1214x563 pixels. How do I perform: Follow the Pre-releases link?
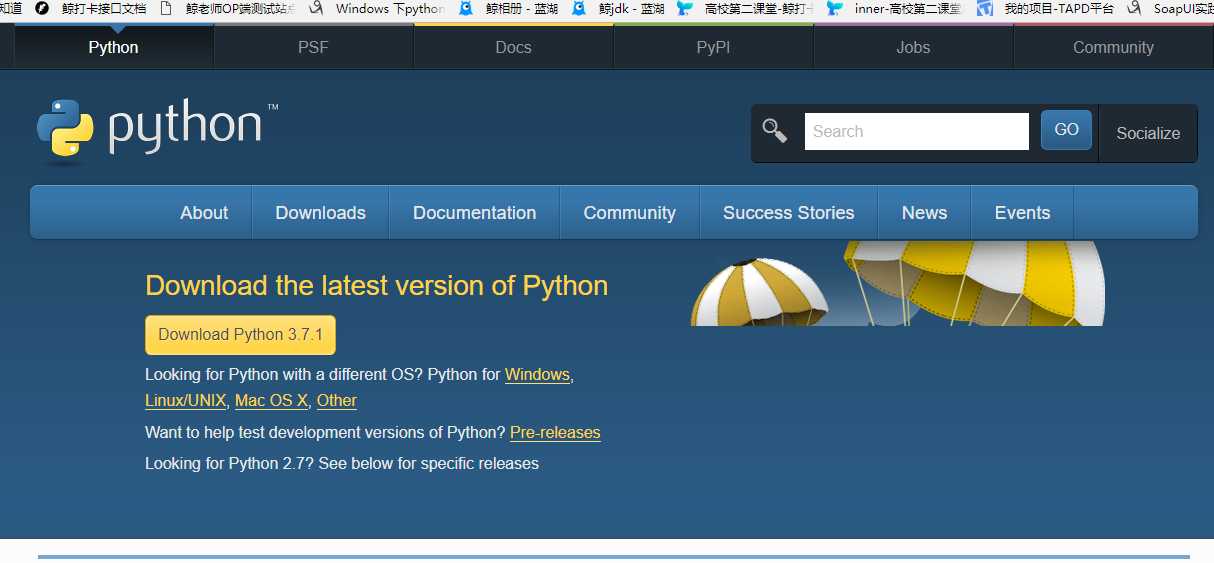(x=555, y=433)
